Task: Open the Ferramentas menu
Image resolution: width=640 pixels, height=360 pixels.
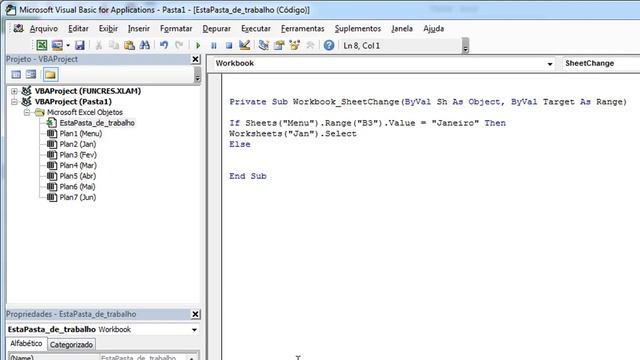Action: [x=302, y=29]
